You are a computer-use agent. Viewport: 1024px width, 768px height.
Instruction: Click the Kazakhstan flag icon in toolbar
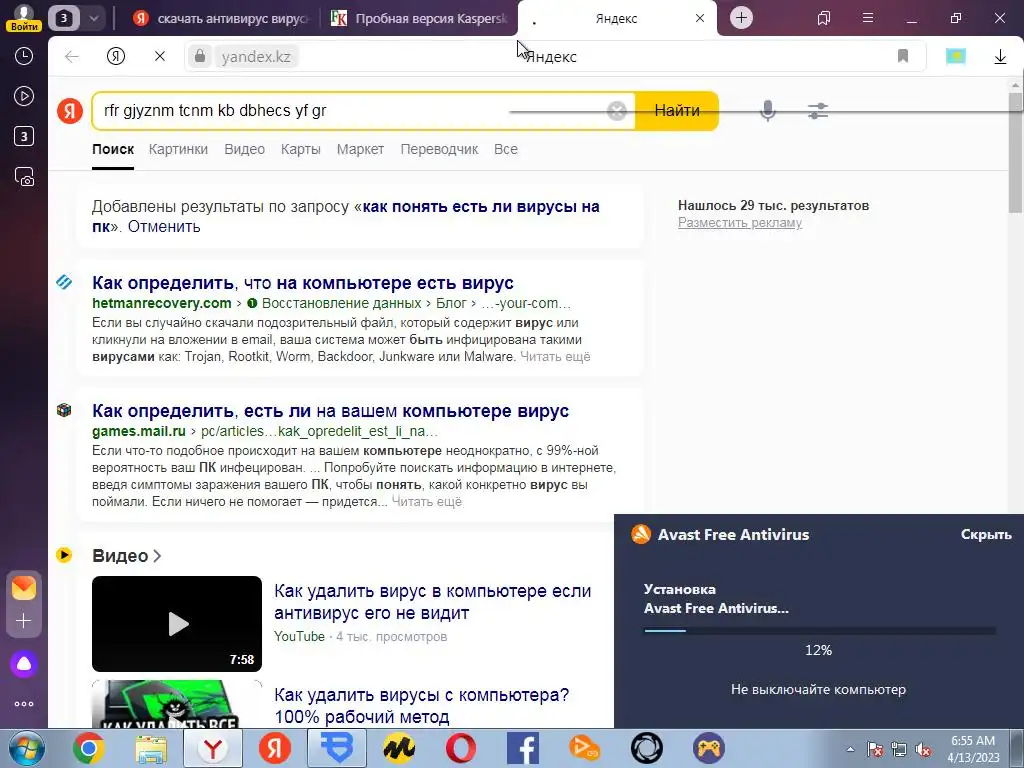[x=956, y=56]
